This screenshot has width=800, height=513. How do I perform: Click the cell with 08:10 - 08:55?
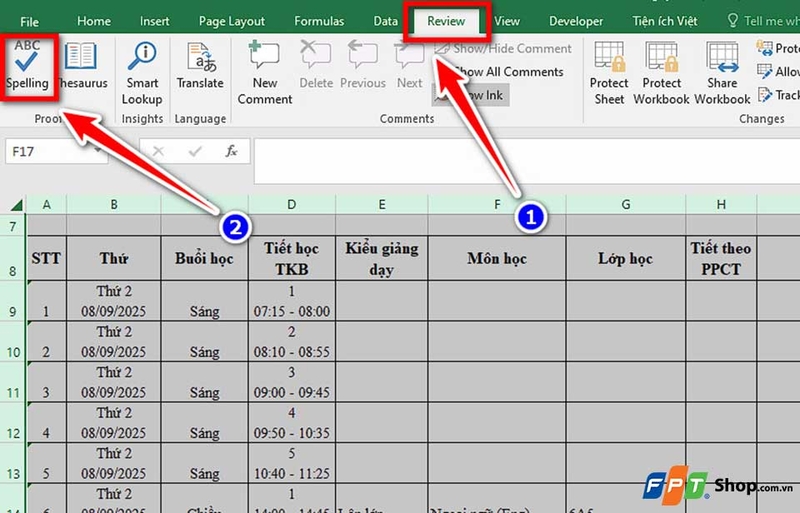click(291, 341)
